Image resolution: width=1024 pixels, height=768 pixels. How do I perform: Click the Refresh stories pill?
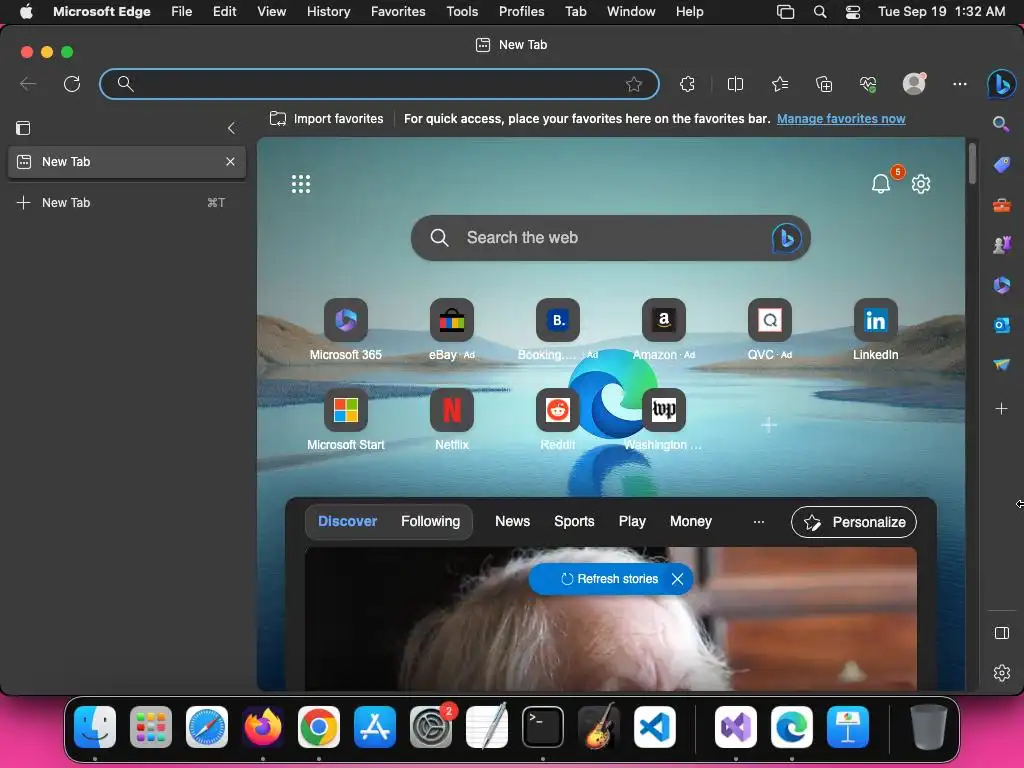(609, 579)
